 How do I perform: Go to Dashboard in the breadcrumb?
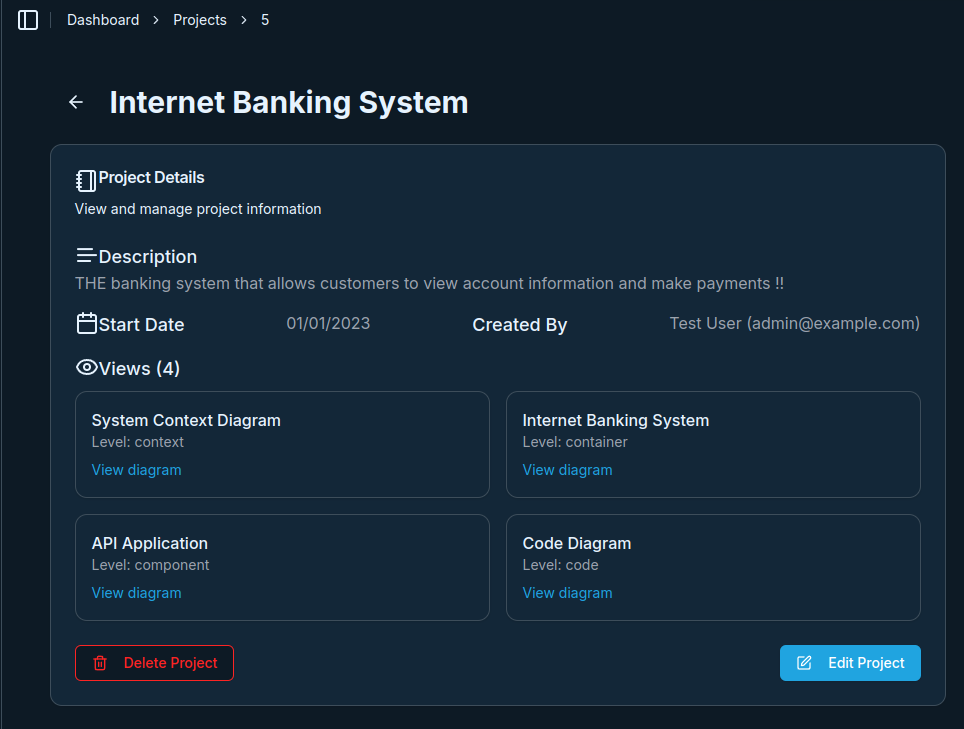103,20
